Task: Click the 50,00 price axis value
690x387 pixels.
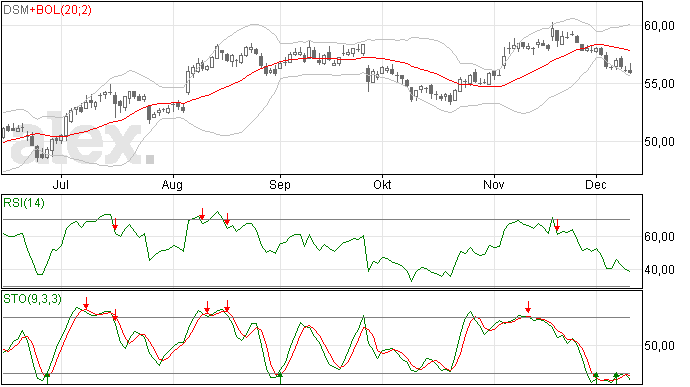Action: (659, 142)
